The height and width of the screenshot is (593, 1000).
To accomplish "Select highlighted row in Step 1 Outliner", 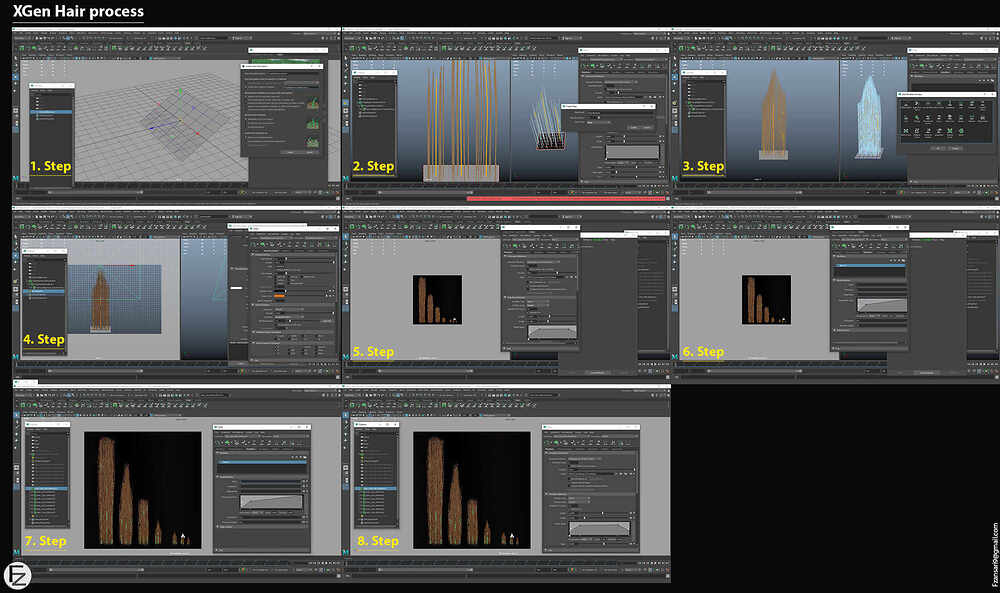I will (x=52, y=112).
